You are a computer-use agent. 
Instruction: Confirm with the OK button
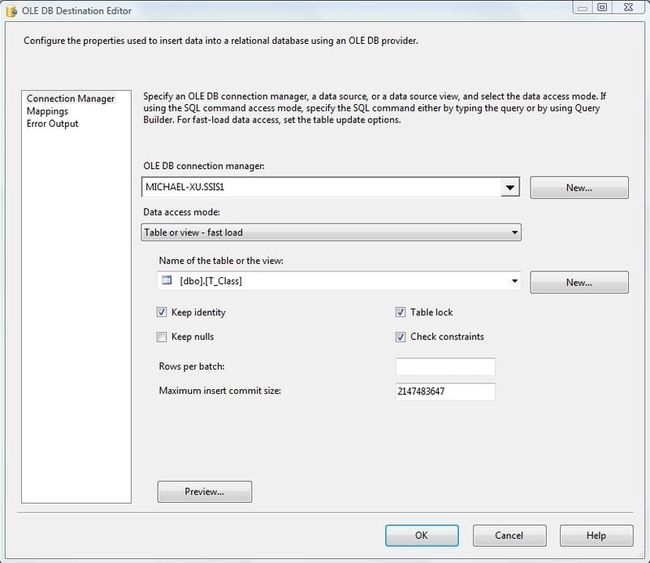pos(422,536)
